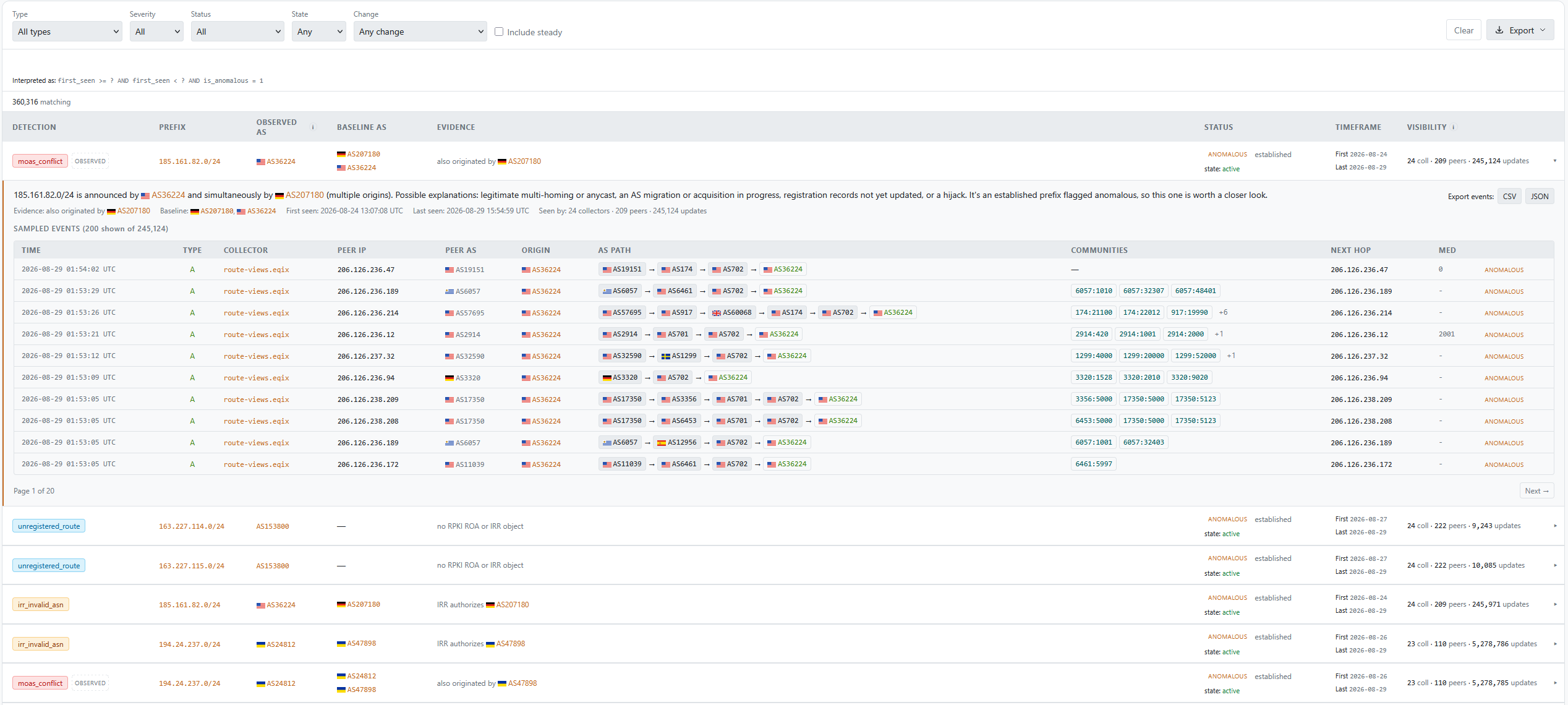This screenshot has width=1568, height=705.
Task: Export events as CSV
Action: click(x=1509, y=197)
